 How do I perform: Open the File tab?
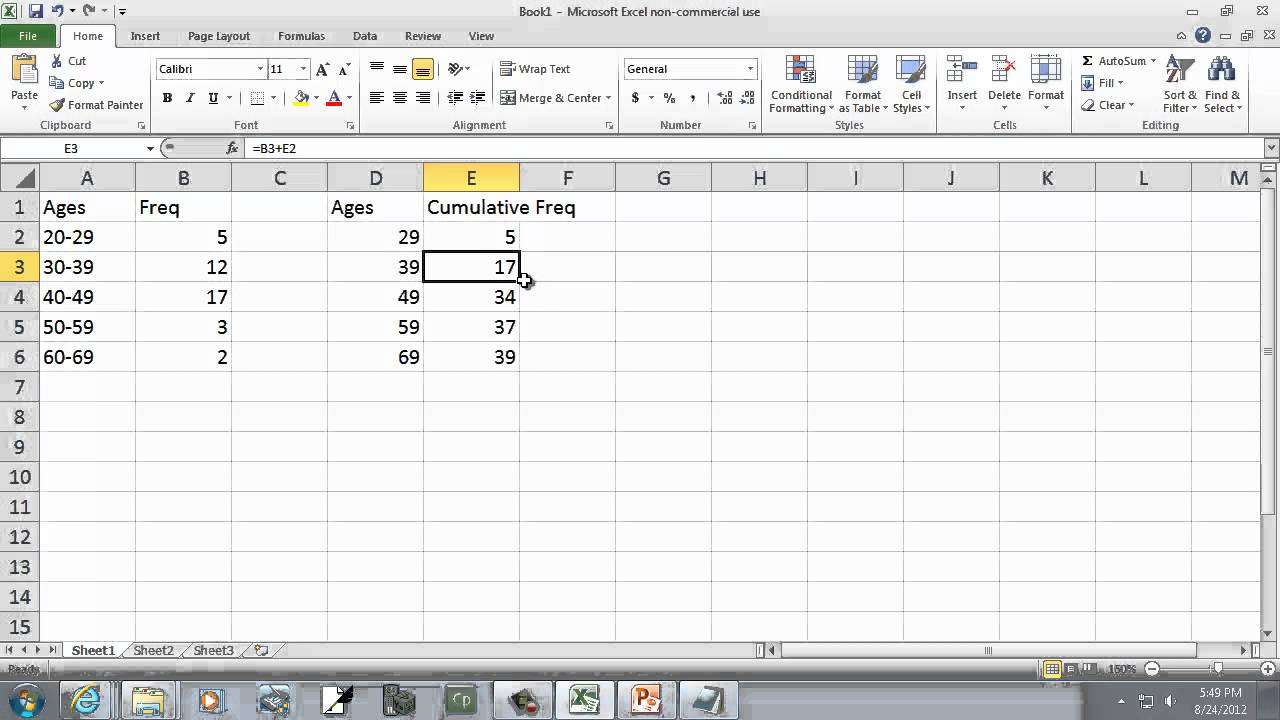(x=28, y=36)
